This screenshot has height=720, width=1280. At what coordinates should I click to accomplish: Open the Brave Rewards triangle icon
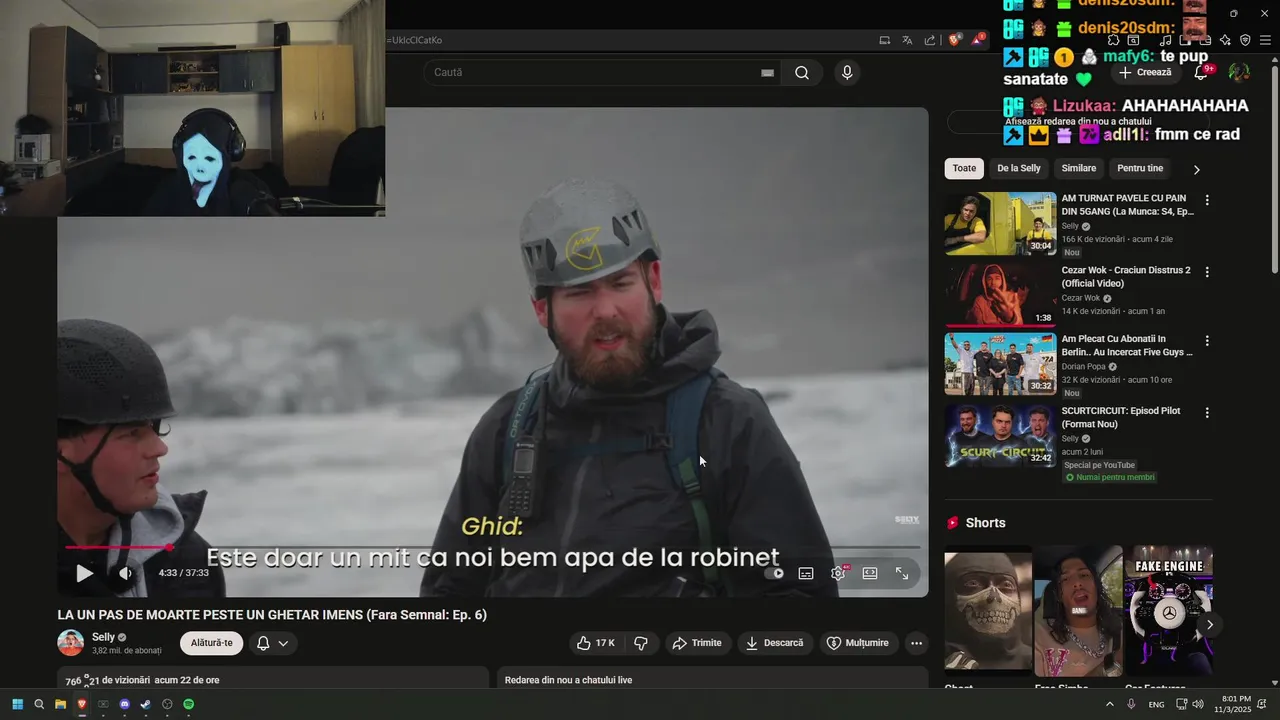[978, 40]
